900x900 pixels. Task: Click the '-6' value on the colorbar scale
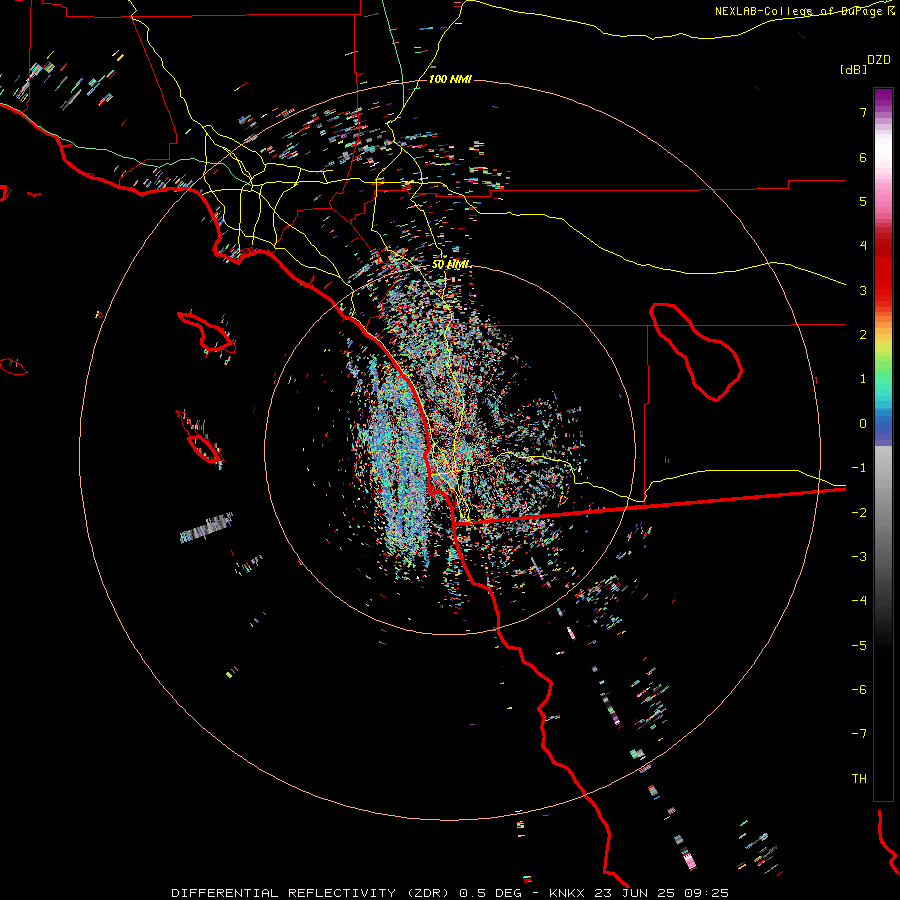(x=859, y=690)
